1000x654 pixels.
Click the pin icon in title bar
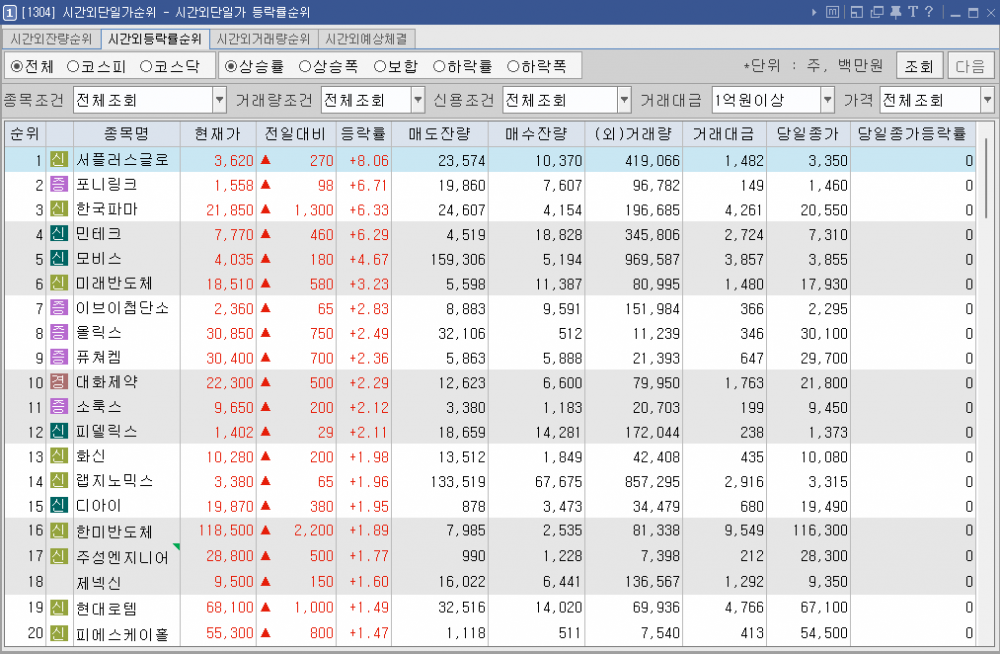(894, 12)
